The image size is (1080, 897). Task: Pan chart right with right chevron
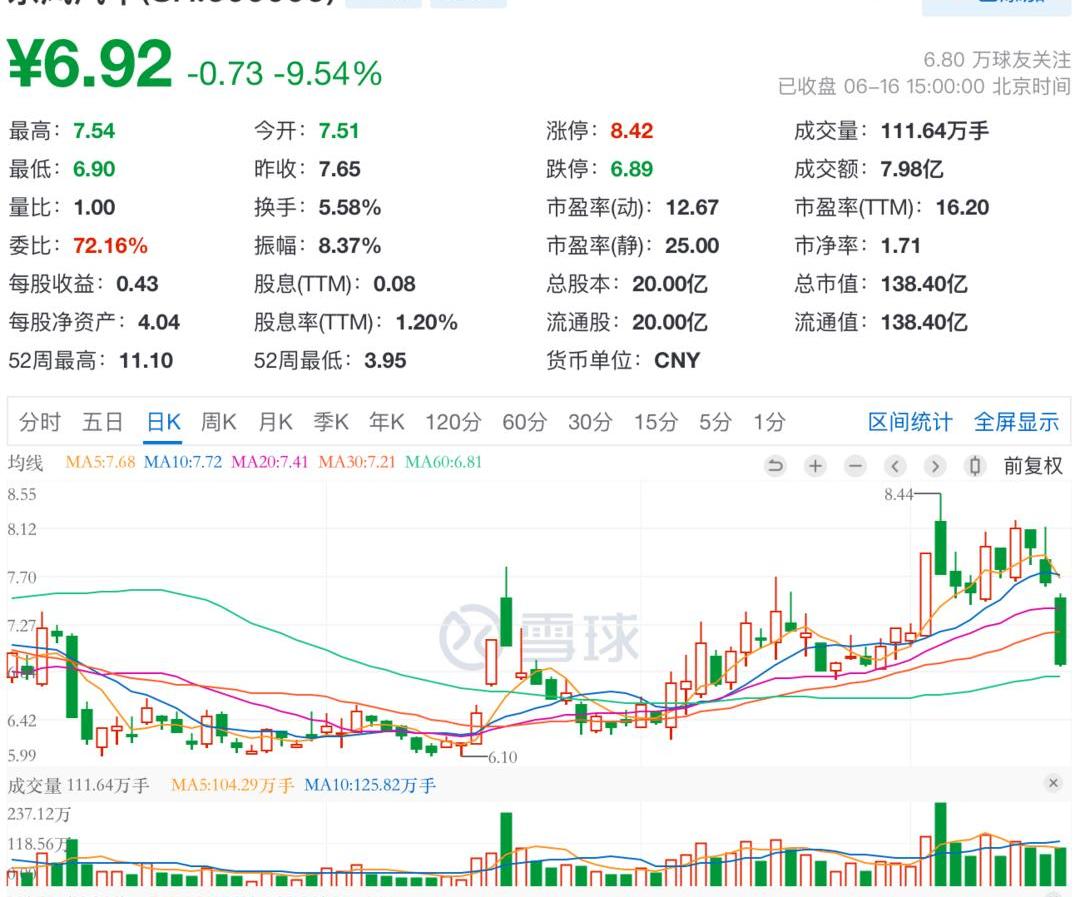point(935,466)
